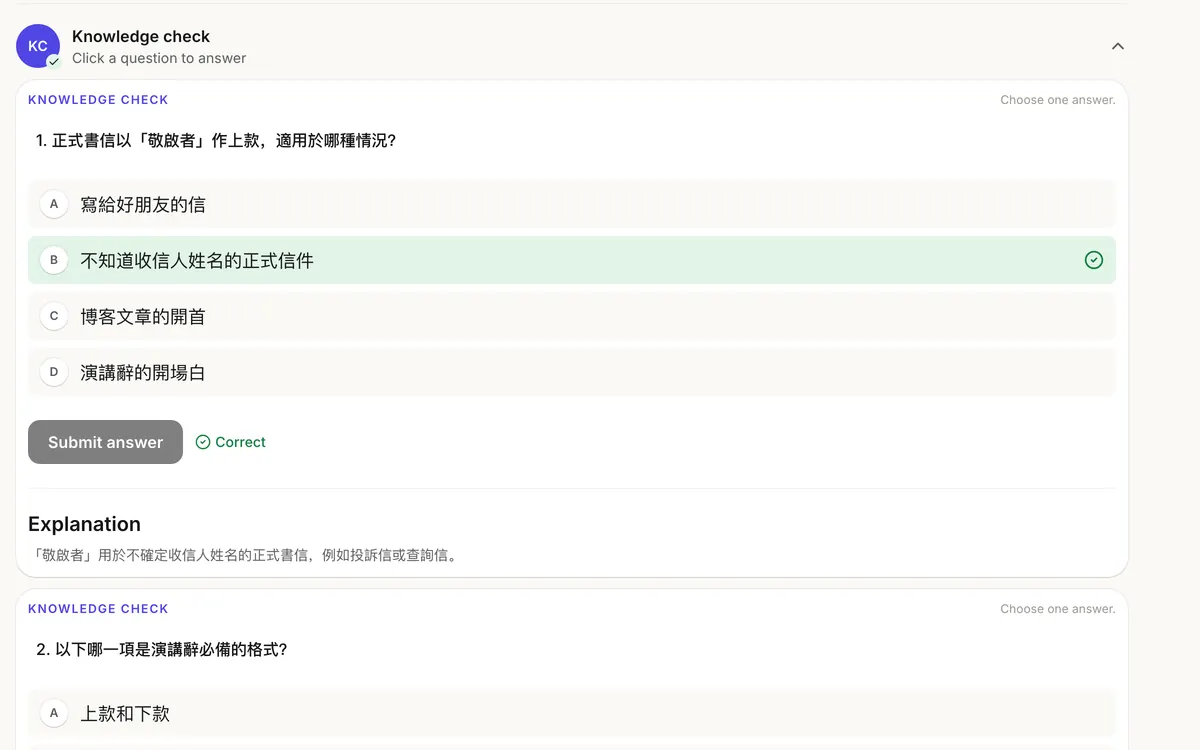Click the Correct label text
Screen dimensions: 1200x750
(x=240, y=442)
